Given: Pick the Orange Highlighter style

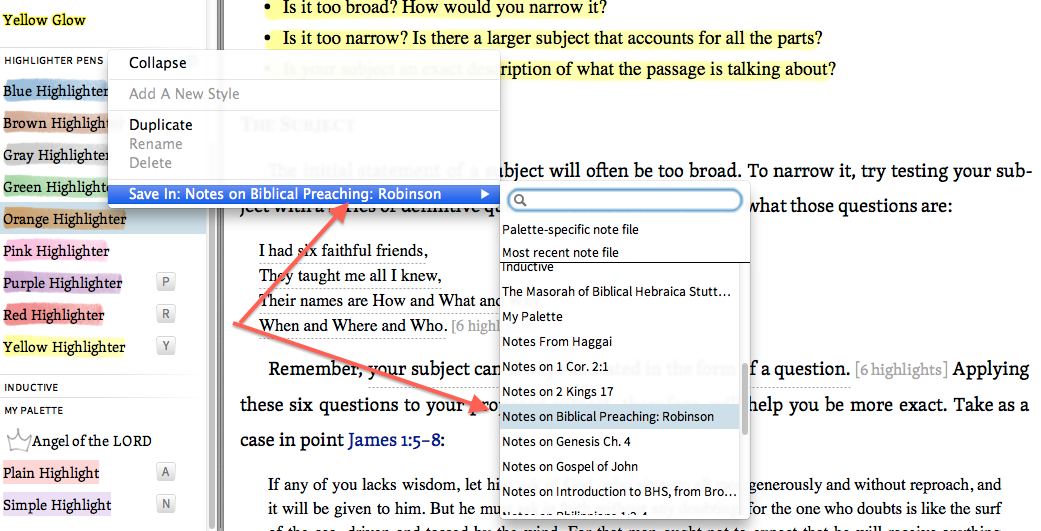Looking at the screenshot, I should (64, 219).
